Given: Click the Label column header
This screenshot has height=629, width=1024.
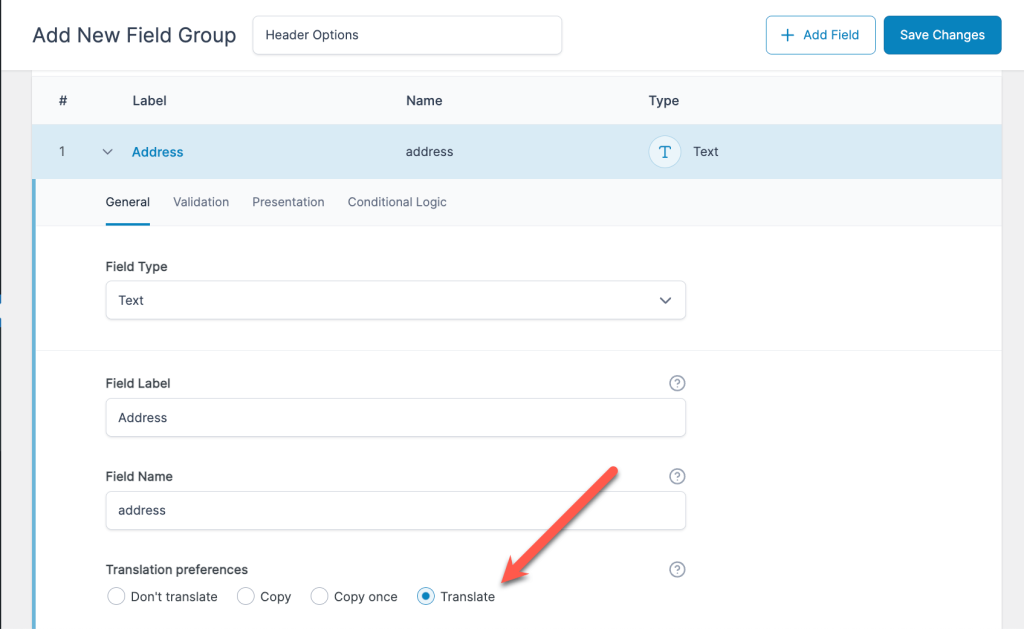Looking at the screenshot, I should pyautogui.click(x=149, y=101).
